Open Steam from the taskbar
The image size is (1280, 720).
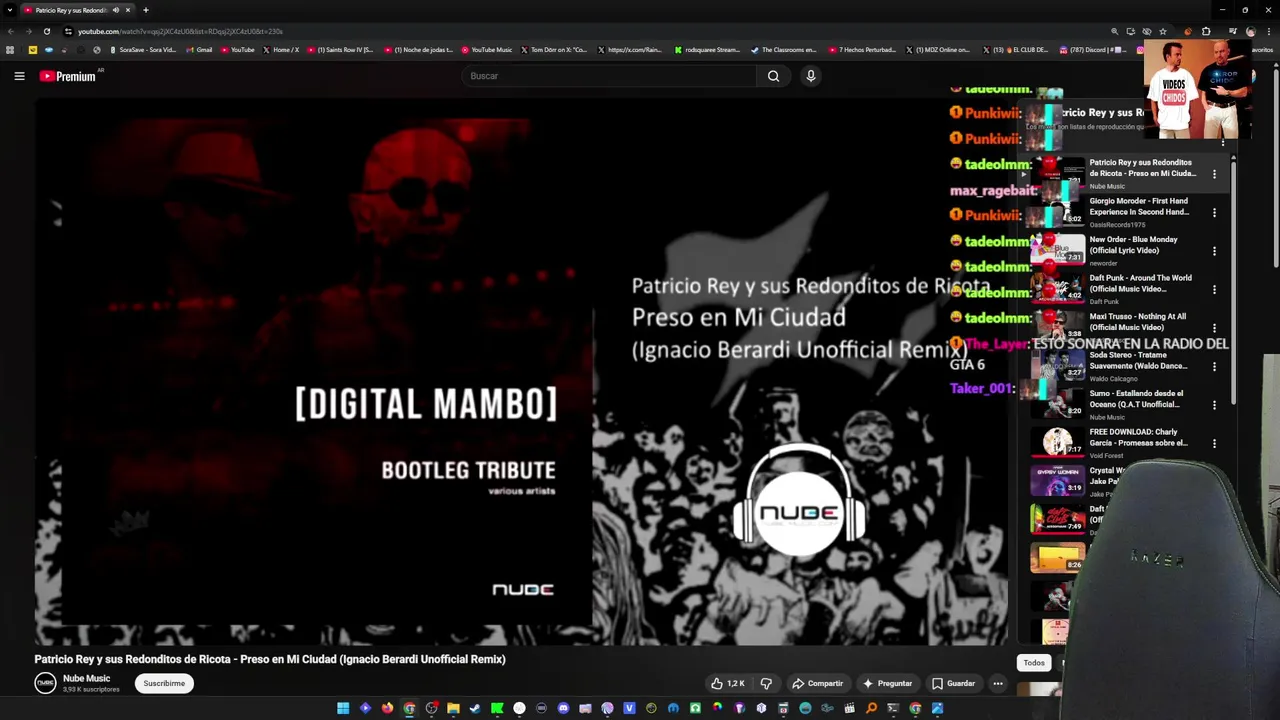pos(474,708)
